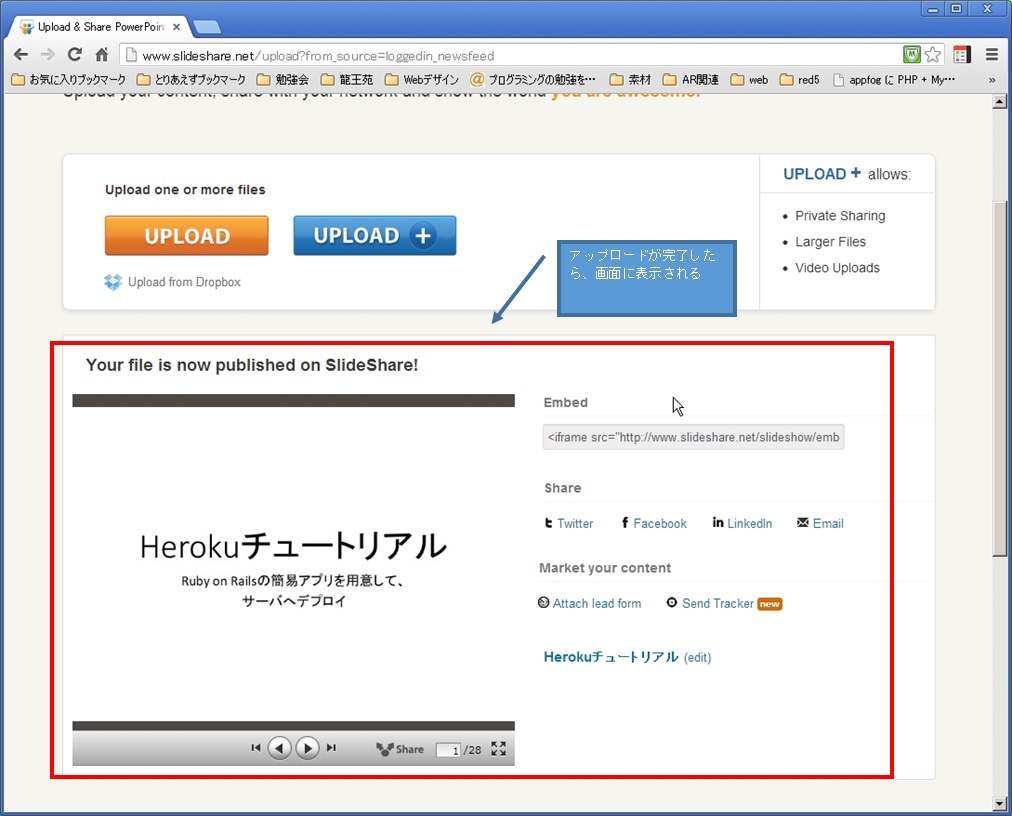Click the Attach lead form icon
Screen dimensions: 1012x816
(x=543, y=602)
